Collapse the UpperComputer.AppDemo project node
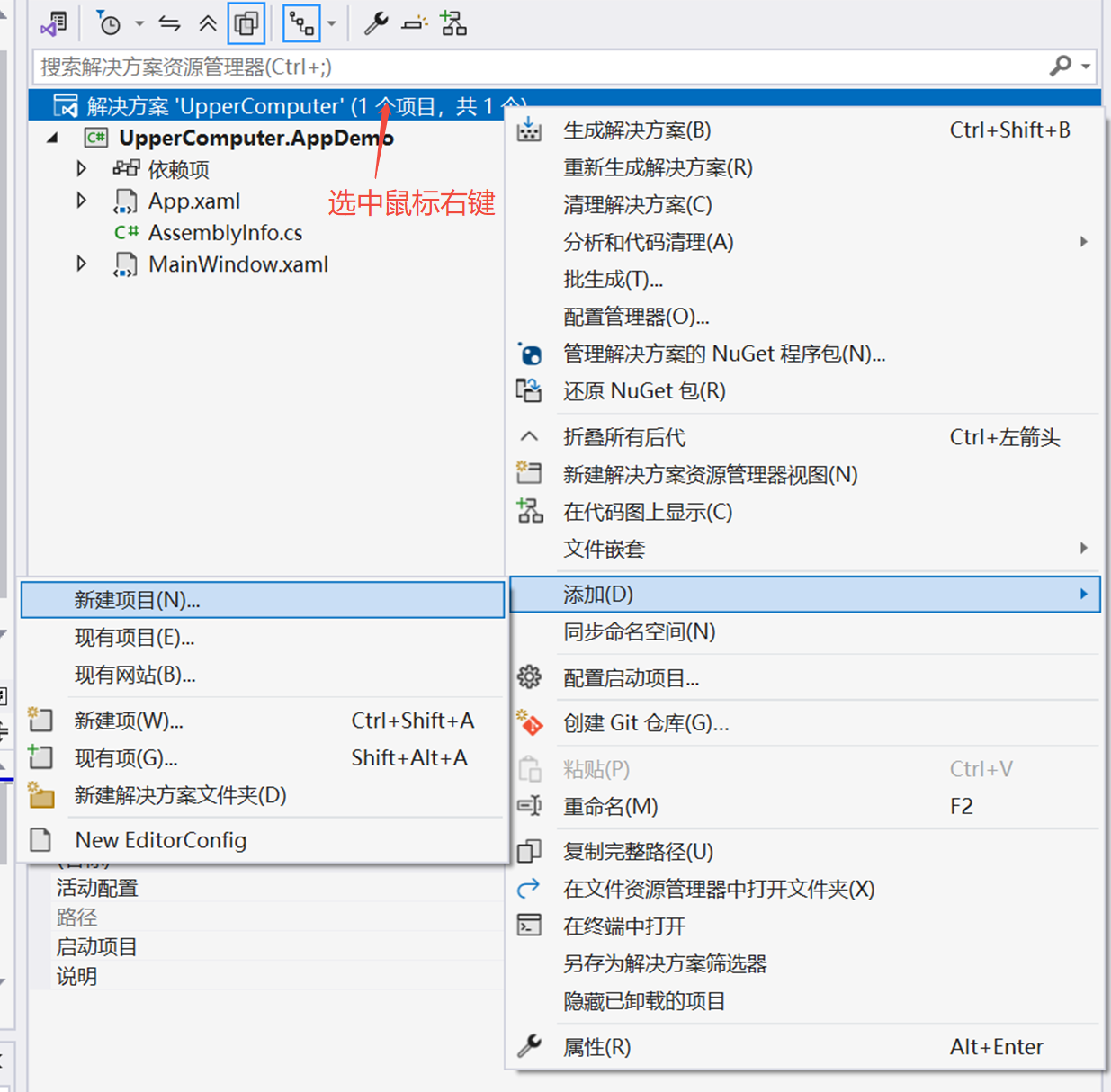The image size is (1111, 1092). (53, 139)
